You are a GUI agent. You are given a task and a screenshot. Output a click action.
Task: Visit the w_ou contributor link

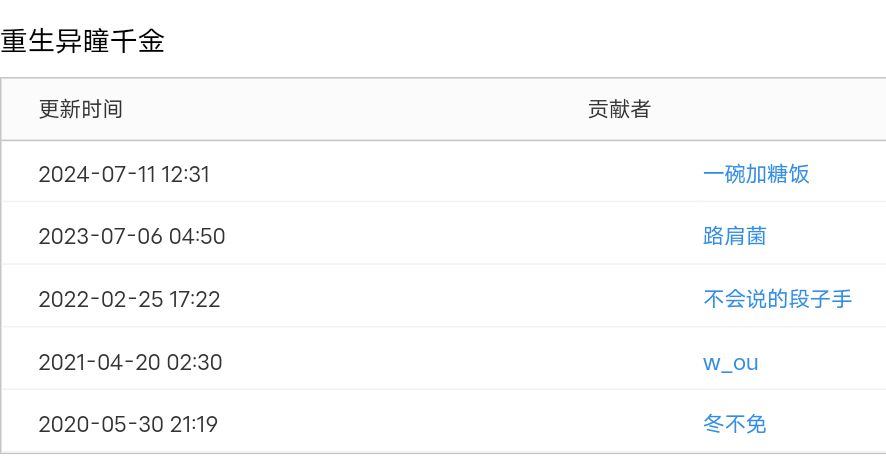730,362
